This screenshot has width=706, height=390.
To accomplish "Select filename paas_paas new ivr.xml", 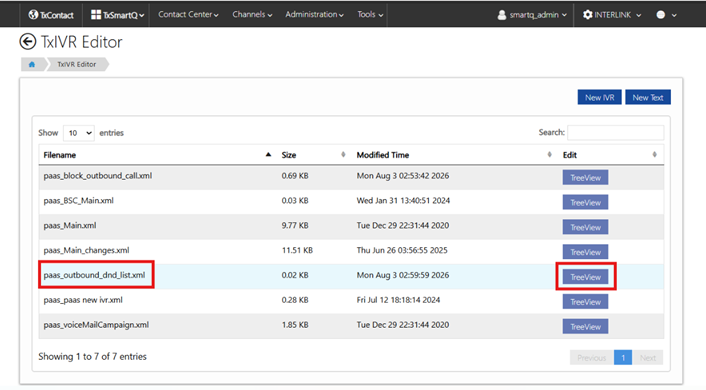I will pos(83,299).
